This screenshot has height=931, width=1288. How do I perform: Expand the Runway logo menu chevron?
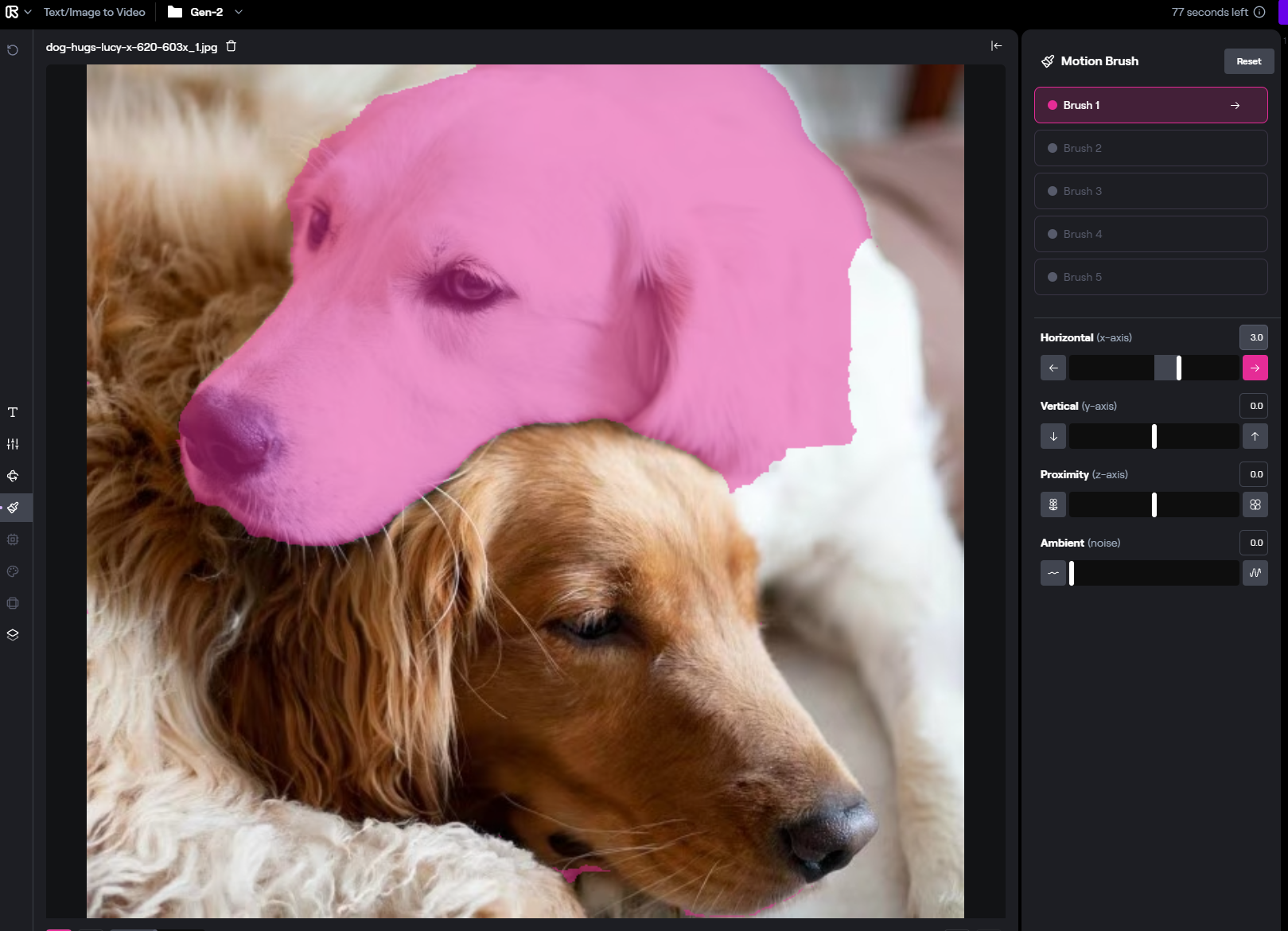(28, 12)
